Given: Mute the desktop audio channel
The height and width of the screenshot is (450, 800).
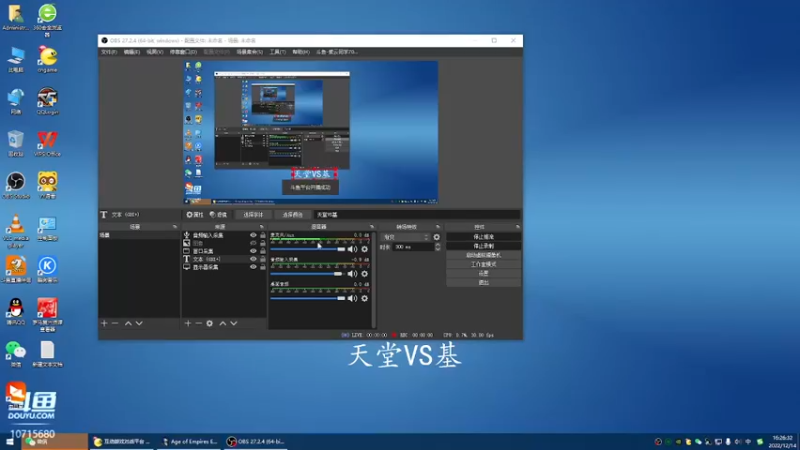Looking at the screenshot, I should click(x=352, y=298).
